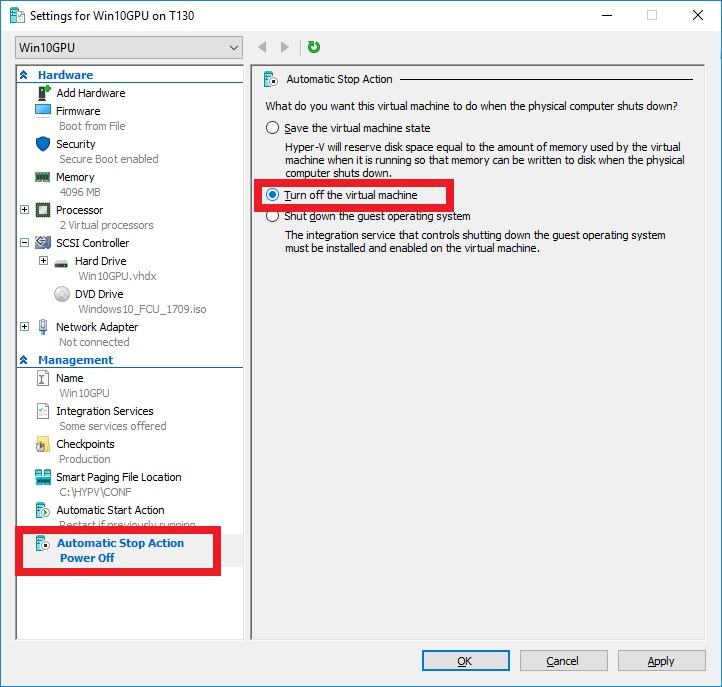
Task: Collapse the Hardware section chevron
Action: point(24,75)
